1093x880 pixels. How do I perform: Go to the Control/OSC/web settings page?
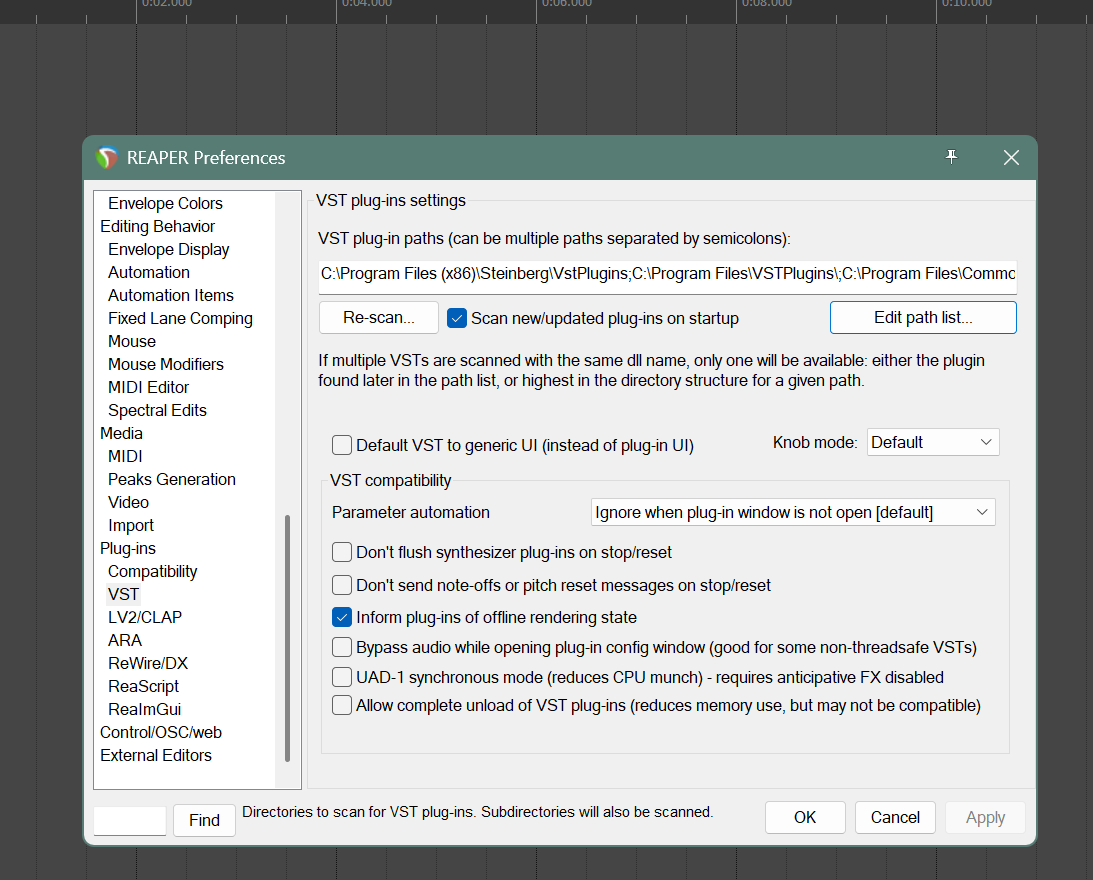point(161,732)
